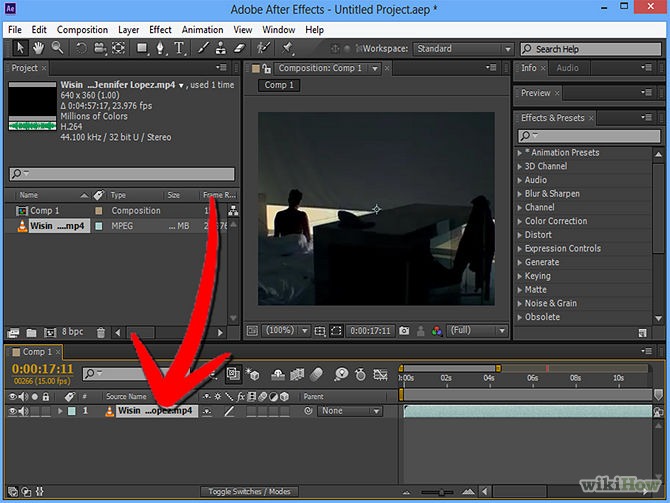670x503 pixels.
Task: Select the Pen tool
Action: pyautogui.click(x=160, y=48)
